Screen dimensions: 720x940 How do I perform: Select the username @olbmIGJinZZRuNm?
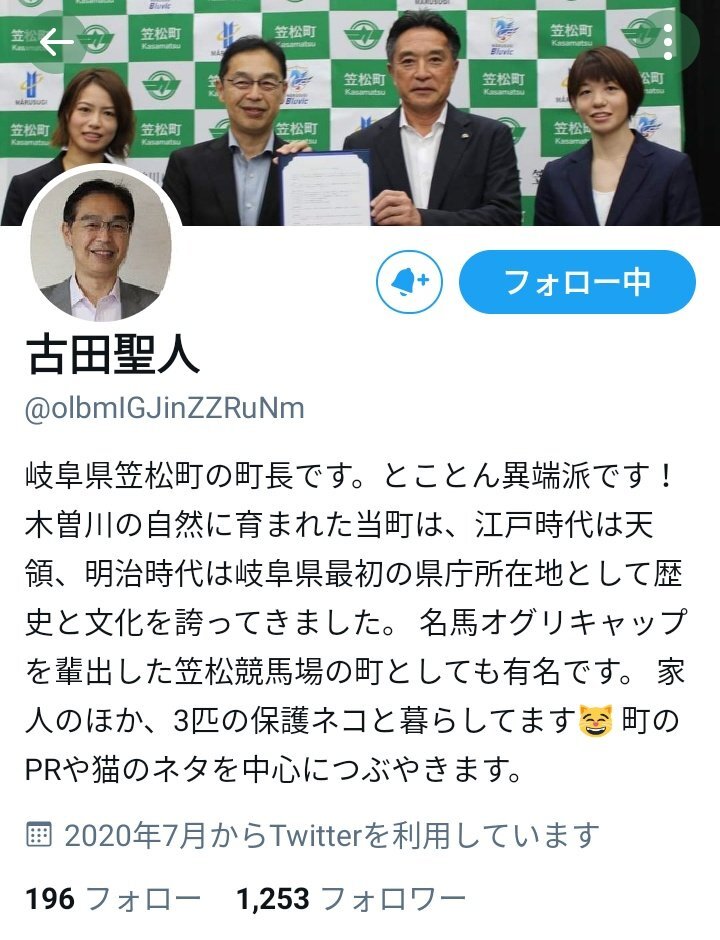[x=165, y=408]
